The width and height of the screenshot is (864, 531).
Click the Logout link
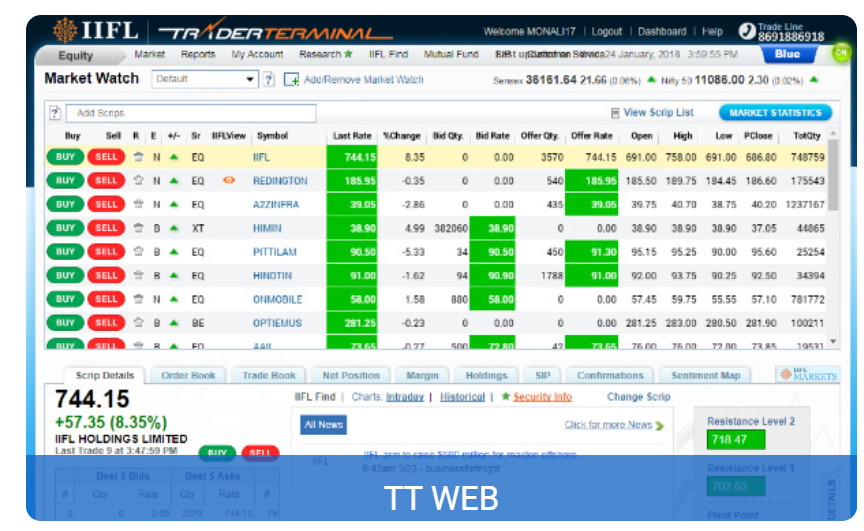(x=606, y=31)
